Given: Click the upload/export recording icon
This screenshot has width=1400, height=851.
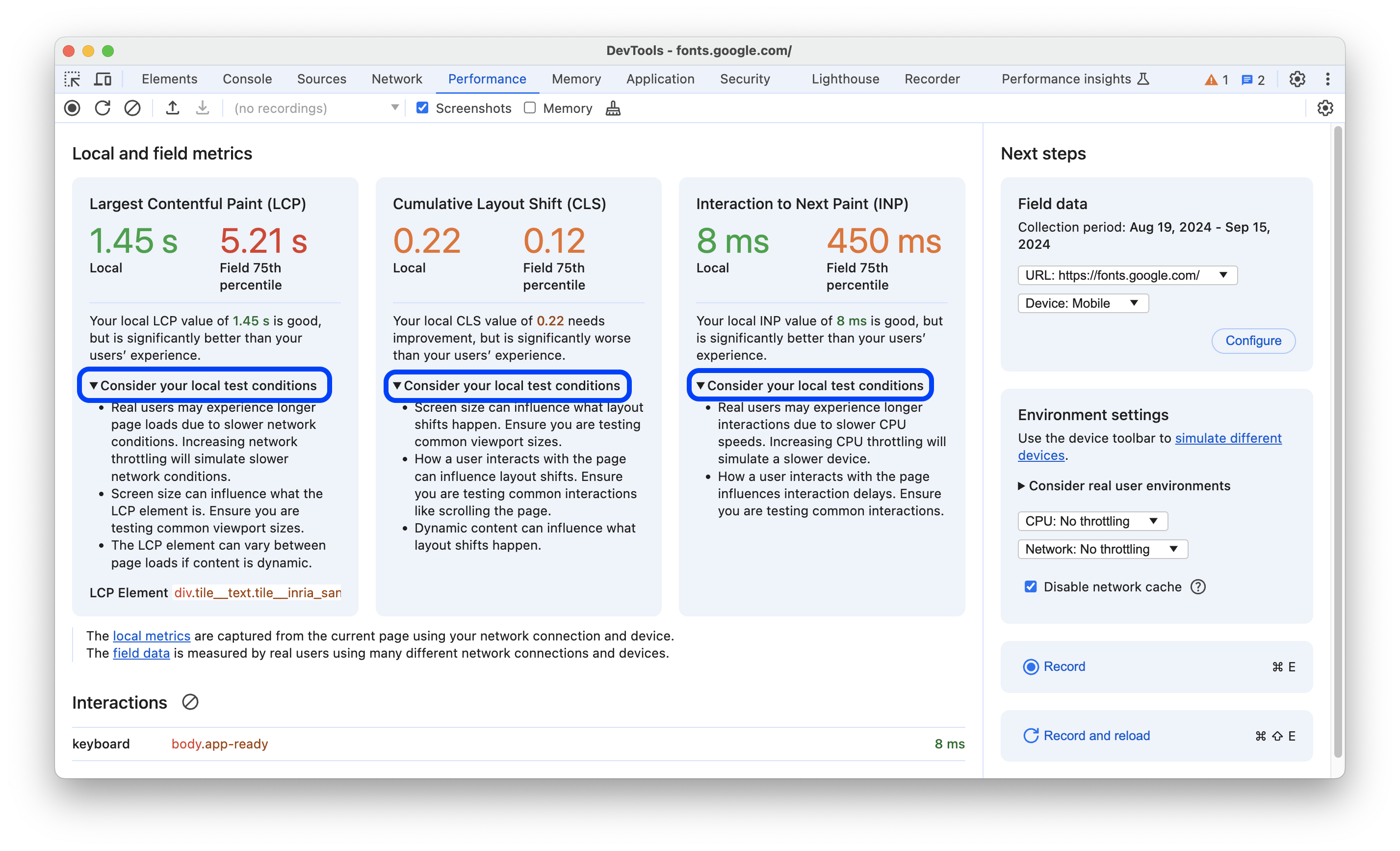Looking at the screenshot, I should pos(173,108).
